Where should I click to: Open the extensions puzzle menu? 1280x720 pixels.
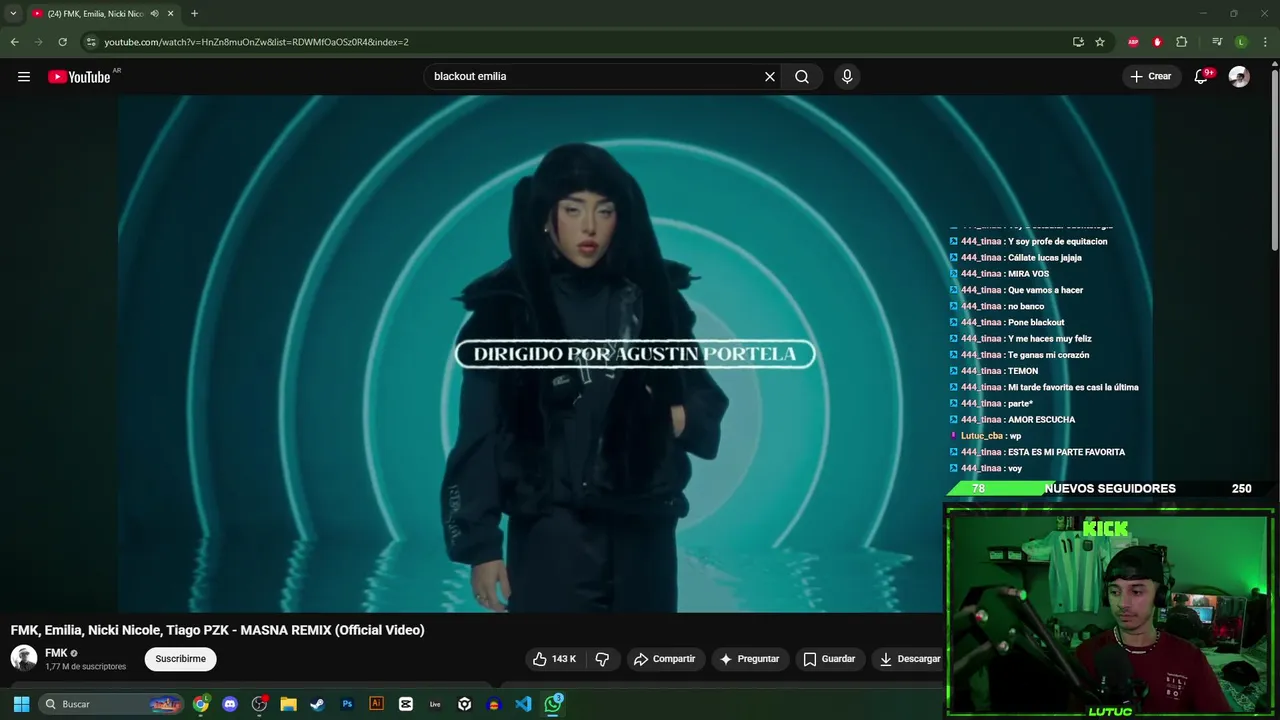pos(1181,42)
